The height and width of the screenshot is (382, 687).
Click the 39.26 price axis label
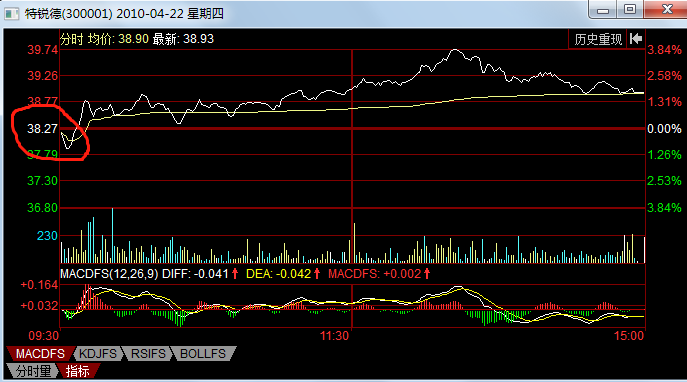click(42, 76)
